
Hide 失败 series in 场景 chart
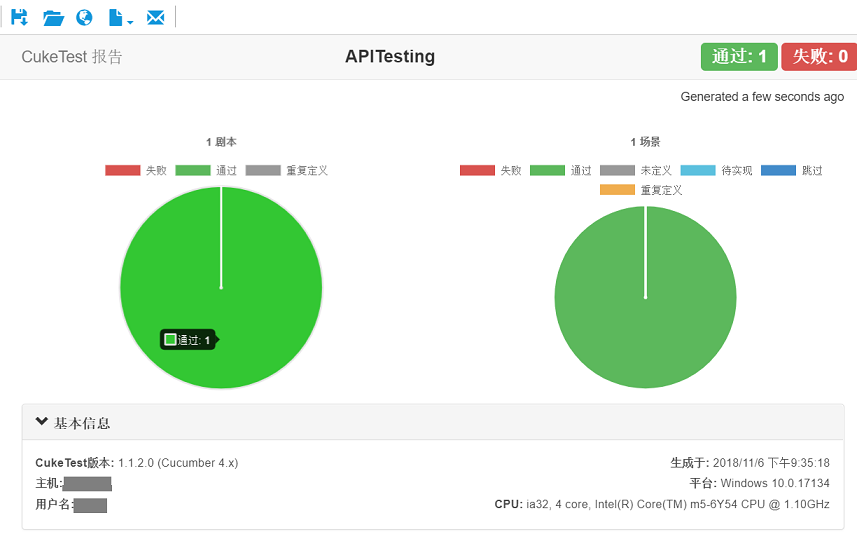click(x=491, y=170)
